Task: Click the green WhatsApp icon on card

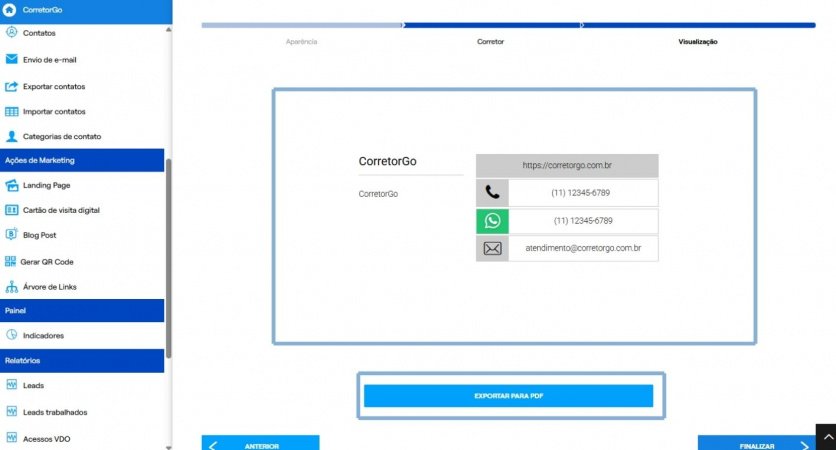Action: [492, 221]
